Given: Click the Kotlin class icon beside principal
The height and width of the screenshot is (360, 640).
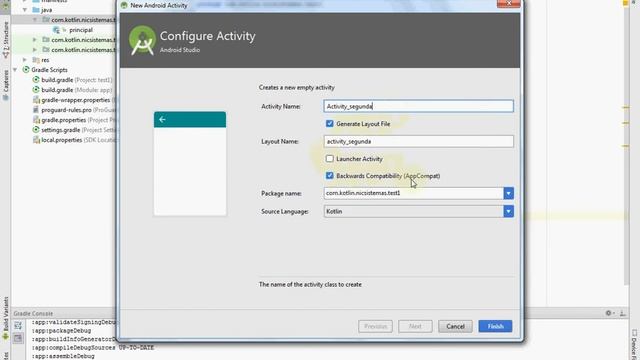Looking at the screenshot, I should (x=56, y=30).
